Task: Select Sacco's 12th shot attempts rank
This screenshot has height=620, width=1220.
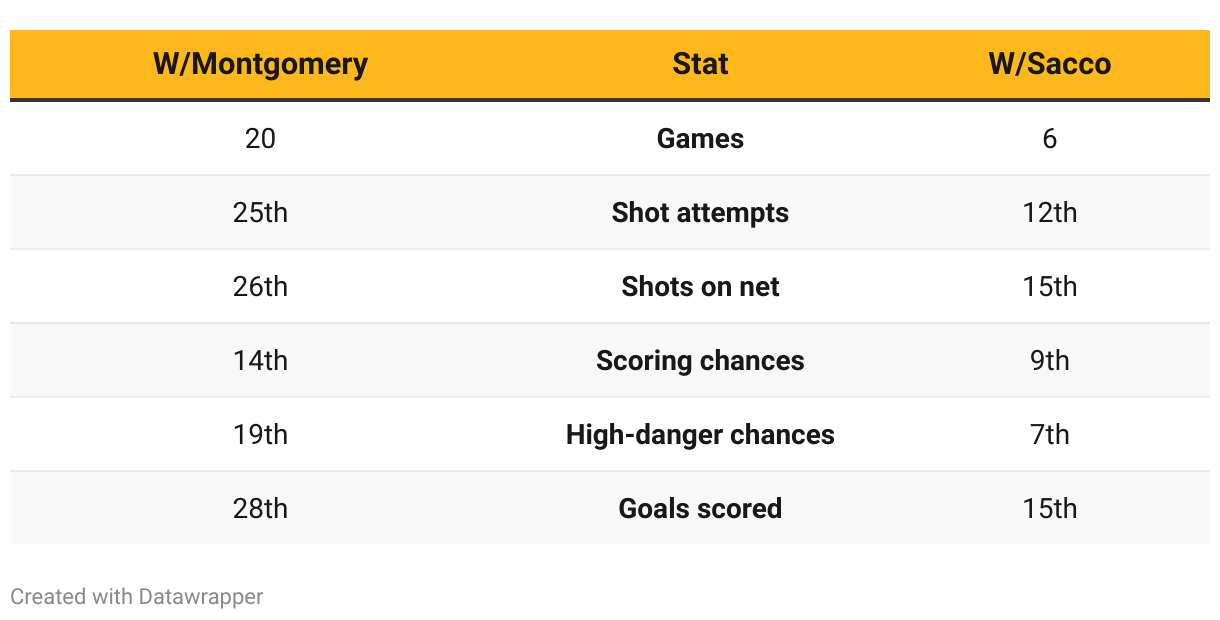Action: pyautogui.click(x=1049, y=212)
